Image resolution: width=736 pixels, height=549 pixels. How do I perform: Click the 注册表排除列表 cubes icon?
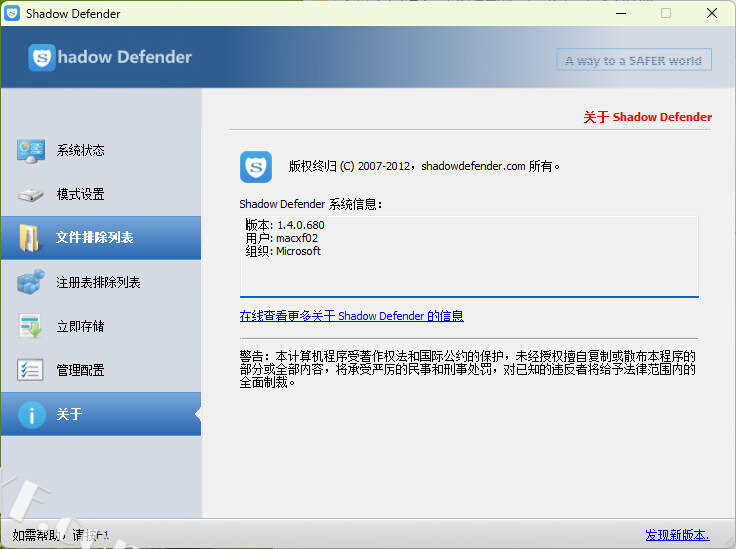[x=31, y=282]
